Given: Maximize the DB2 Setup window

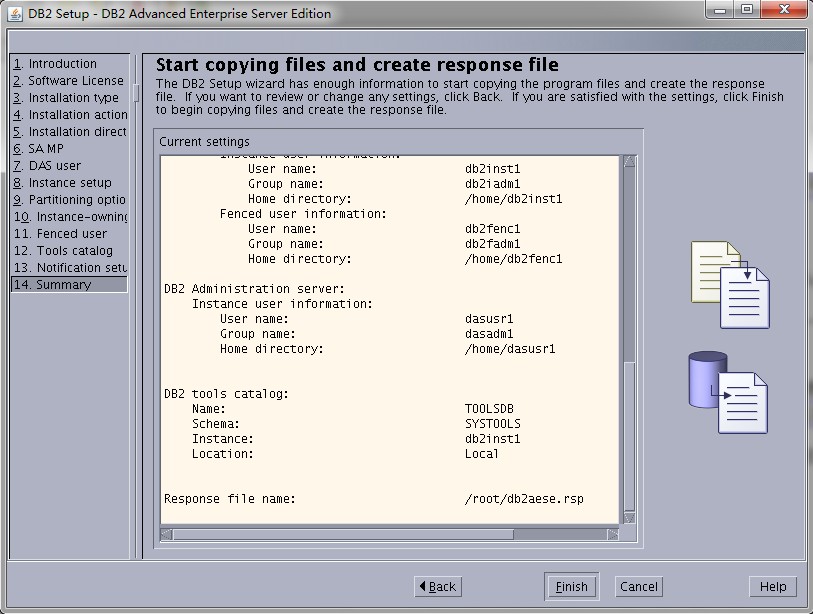Looking at the screenshot, I should (x=747, y=10).
